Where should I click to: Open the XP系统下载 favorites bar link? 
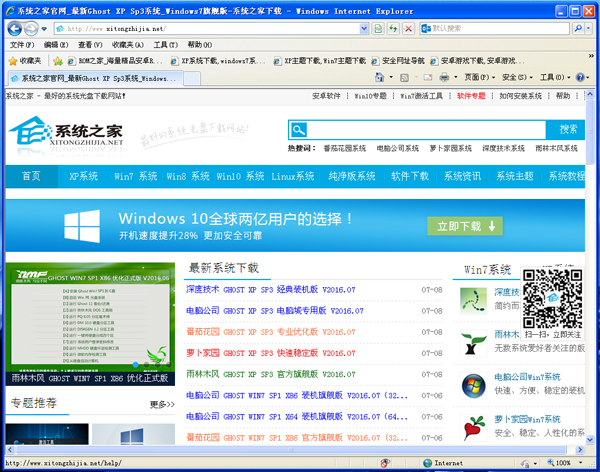coord(218,61)
